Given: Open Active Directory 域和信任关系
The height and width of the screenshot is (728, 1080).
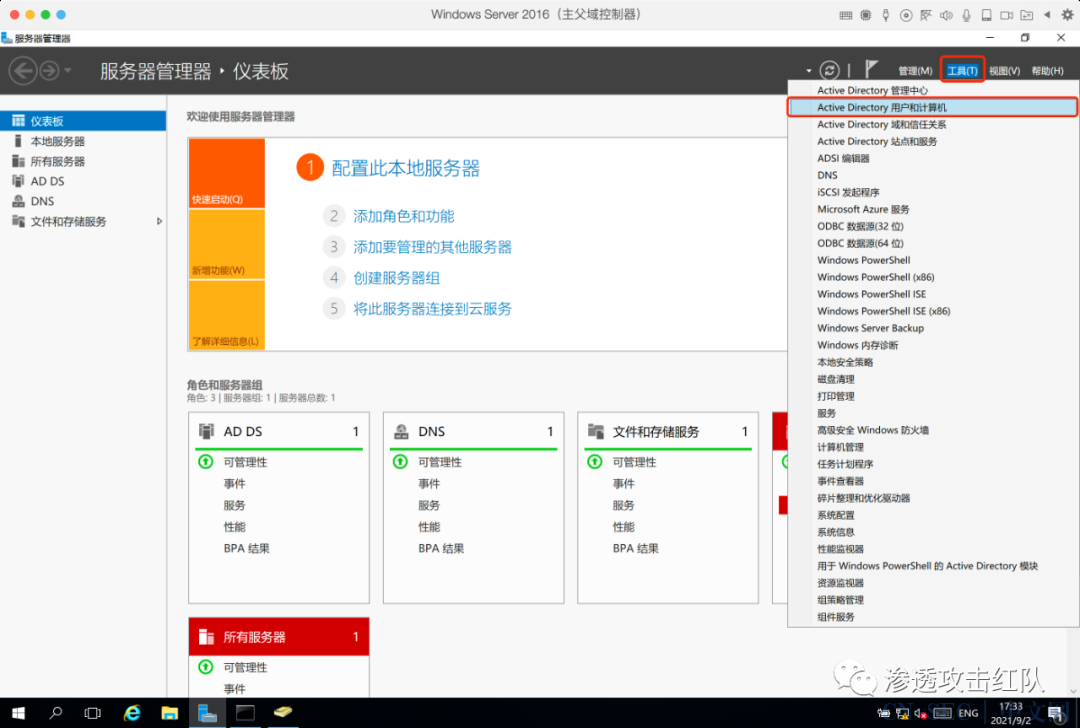Looking at the screenshot, I should coord(933,125).
